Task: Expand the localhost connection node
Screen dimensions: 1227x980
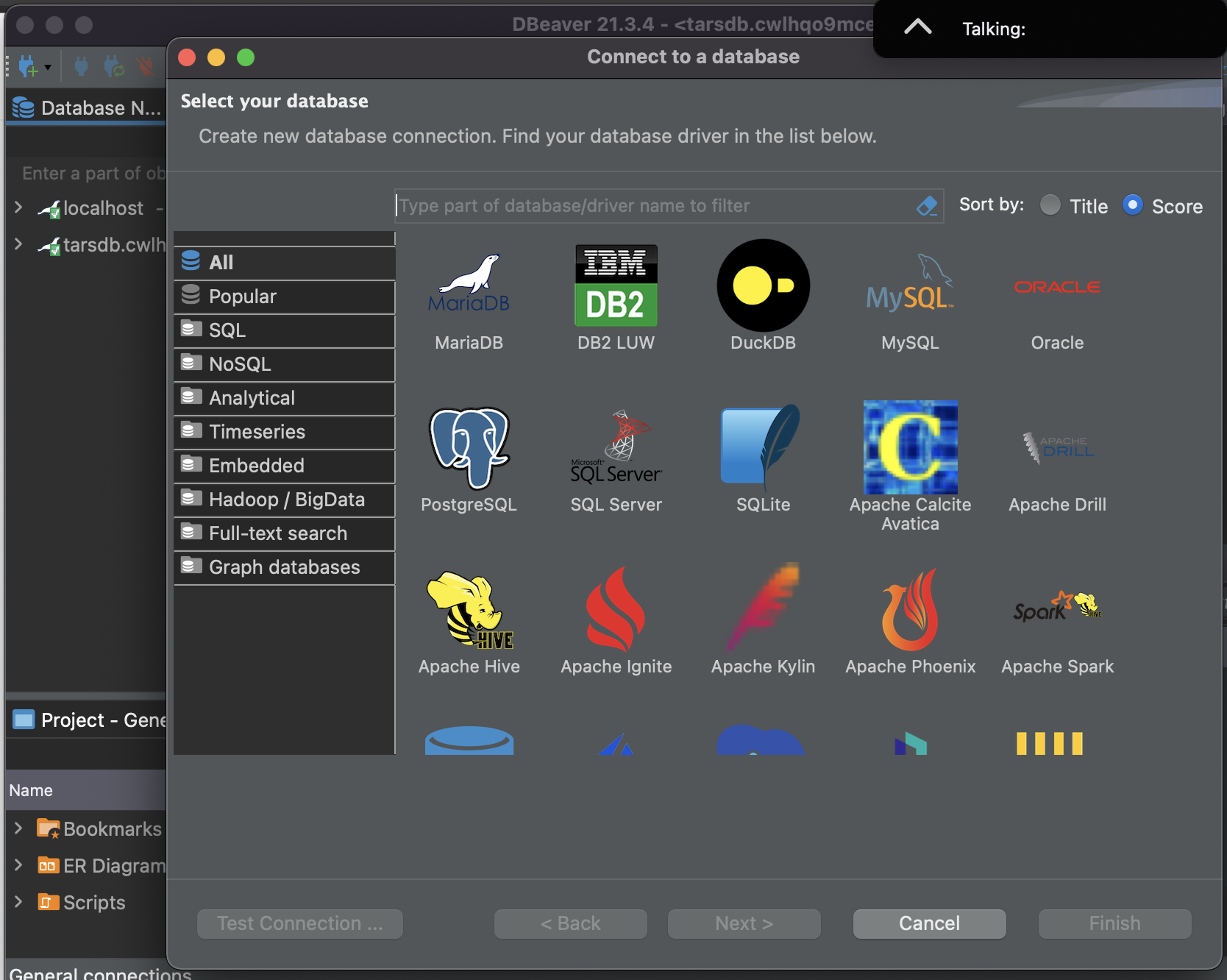Action: click(18, 207)
